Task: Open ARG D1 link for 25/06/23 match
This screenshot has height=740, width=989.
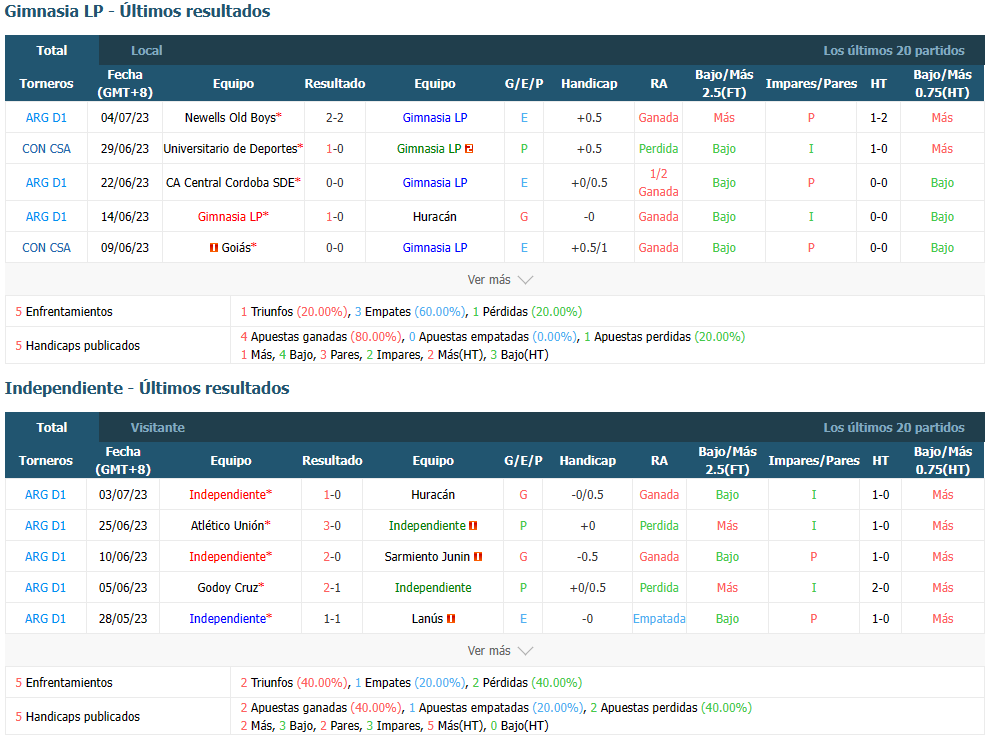Action: [45, 526]
